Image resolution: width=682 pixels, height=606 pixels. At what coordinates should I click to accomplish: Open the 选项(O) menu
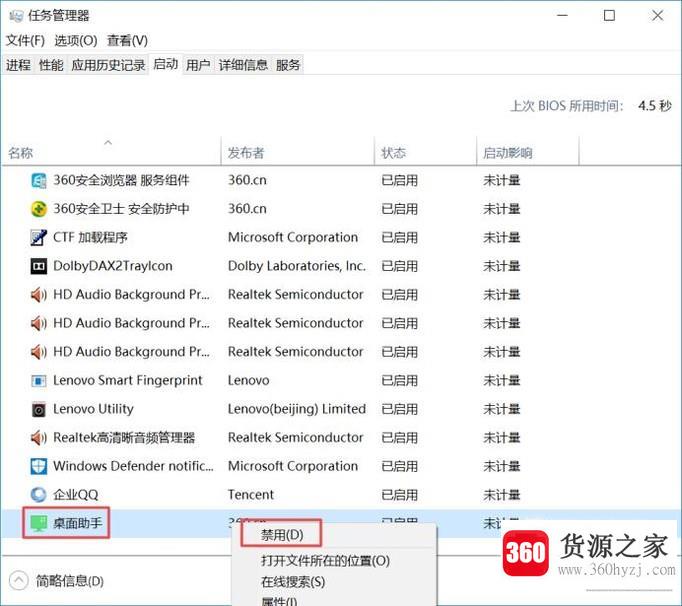pos(76,40)
